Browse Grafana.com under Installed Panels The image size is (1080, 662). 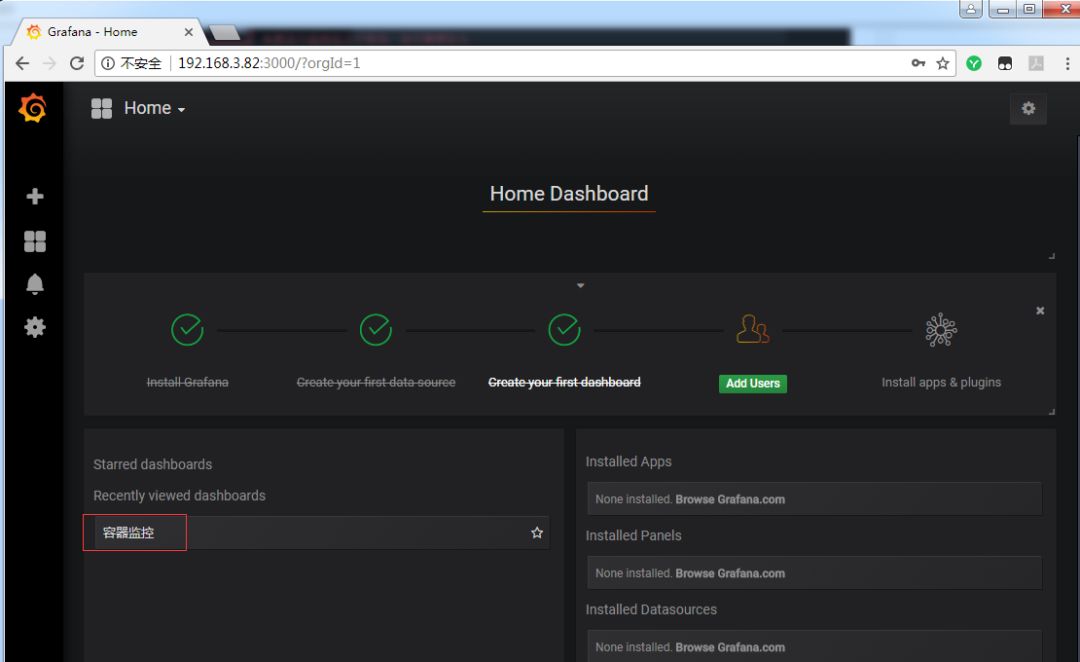[x=730, y=573]
